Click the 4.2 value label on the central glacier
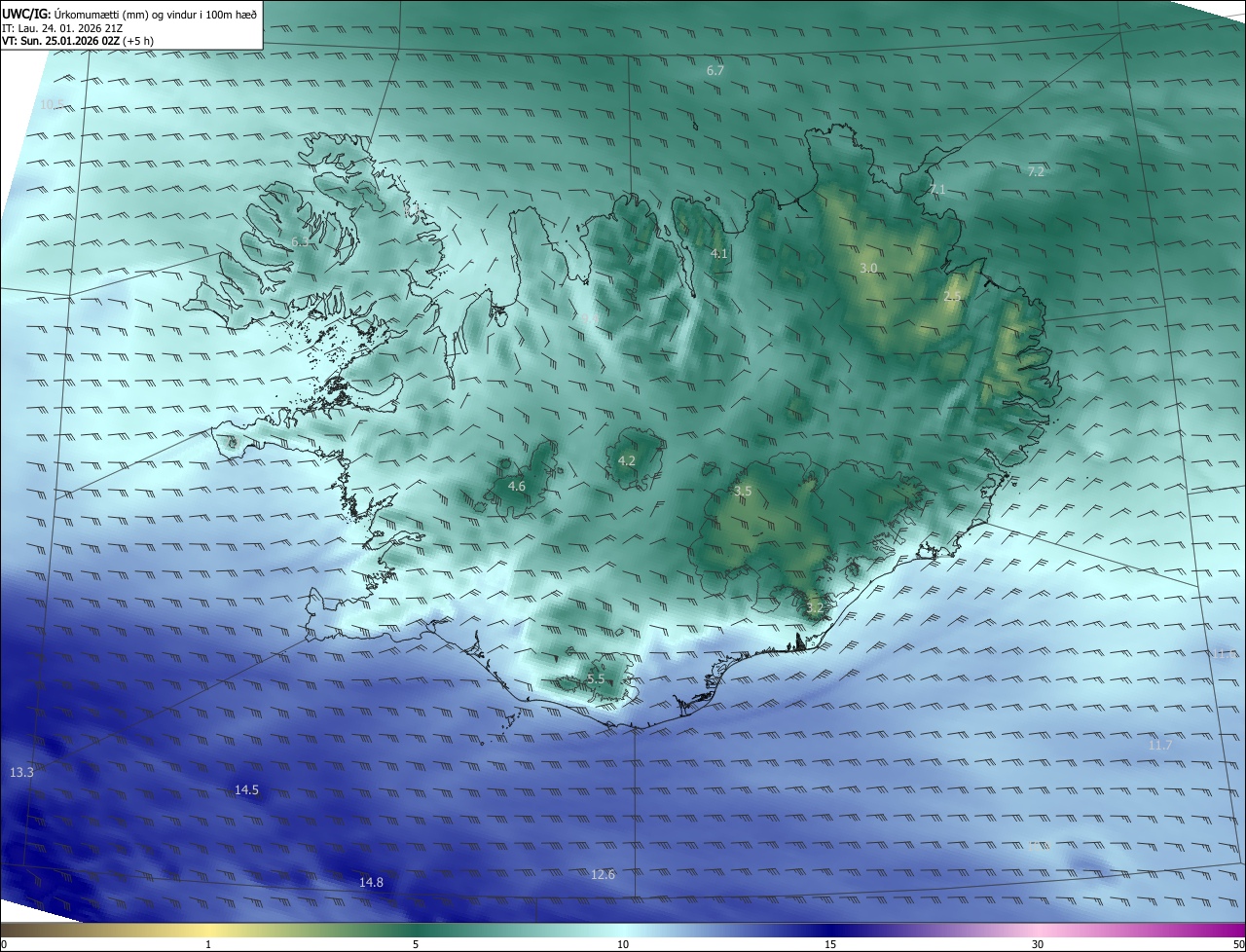Screen dimensions: 1246x952 (627, 460)
